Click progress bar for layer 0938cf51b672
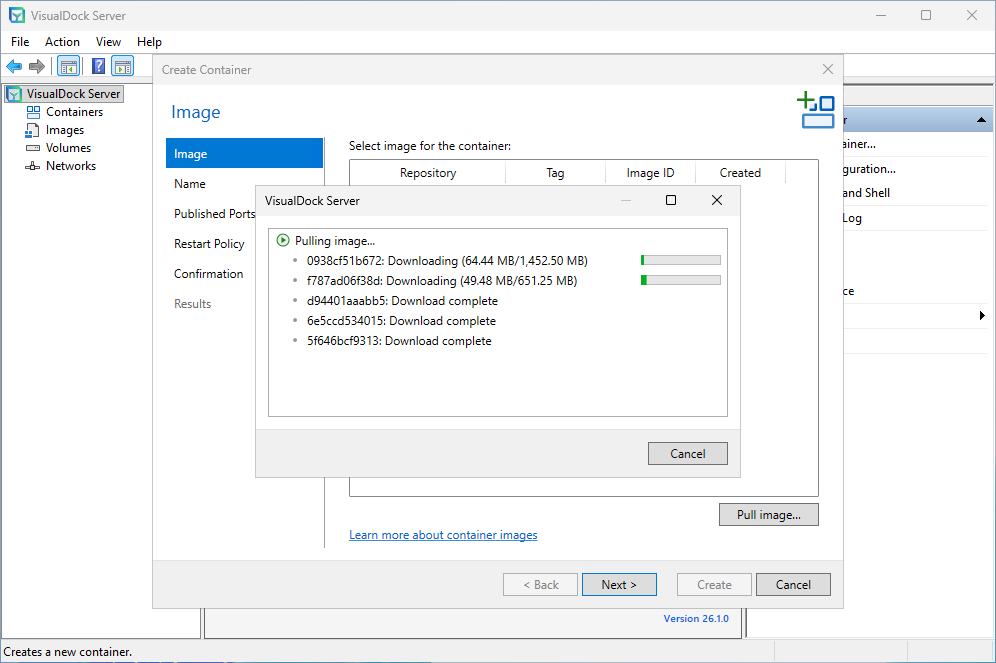Image resolution: width=996 pixels, height=663 pixels. [x=681, y=260]
